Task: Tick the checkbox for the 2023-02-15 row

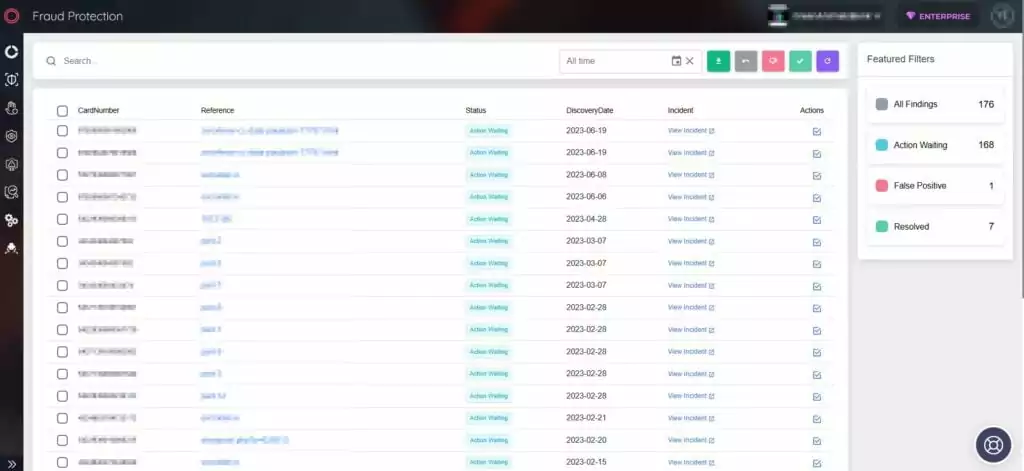Action: [x=62, y=463]
